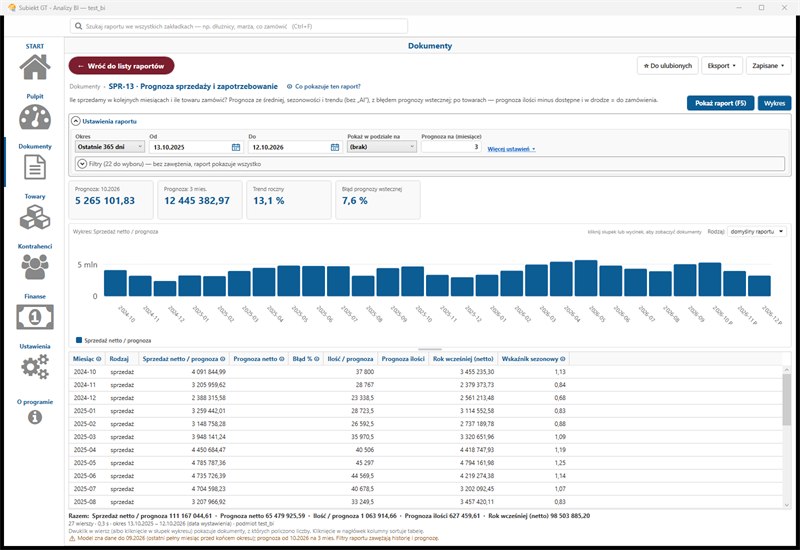
Task: Open the Okres dropdown
Action: (x=110, y=147)
